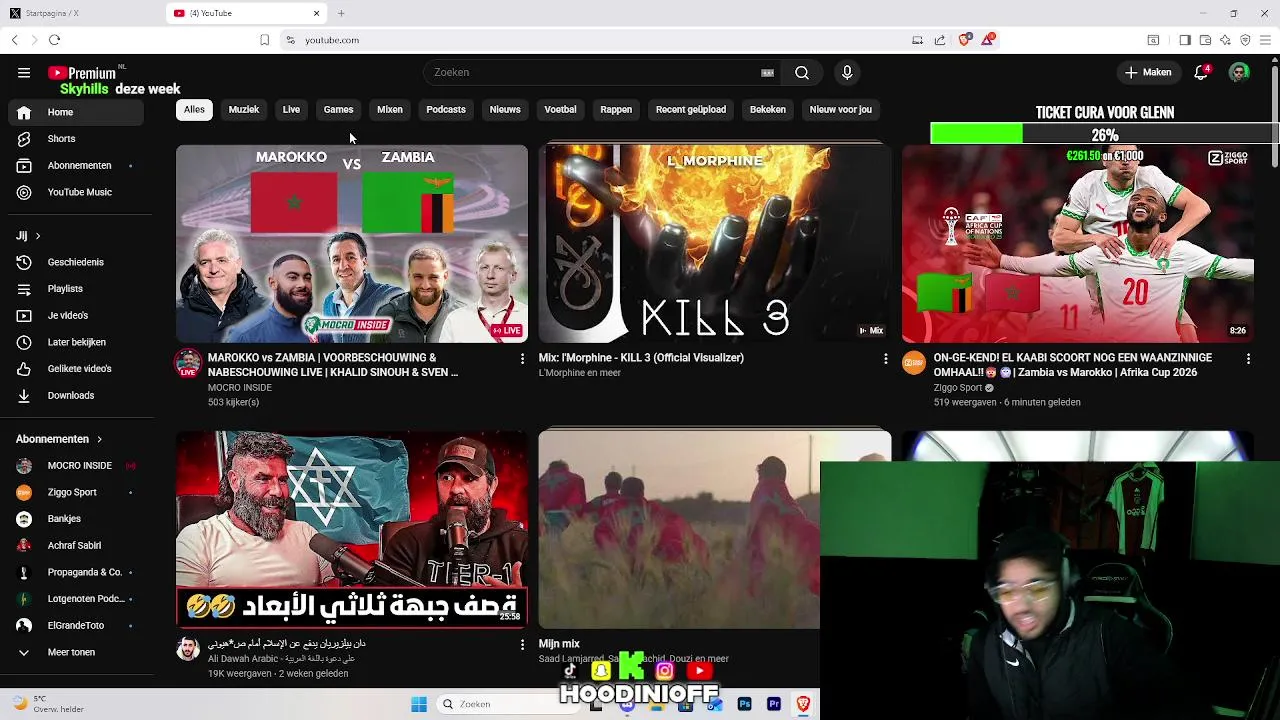This screenshot has width=1280, height=720.
Task: Open Playlists in the sidebar
Action: (78, 289)
